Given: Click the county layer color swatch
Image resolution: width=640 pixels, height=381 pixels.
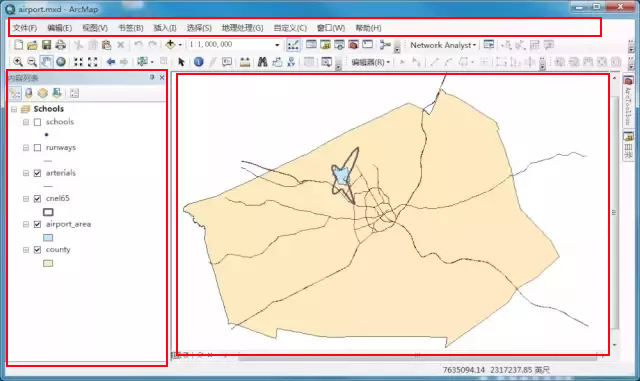Looking at the screenshot, I should [x=48, y=263].
